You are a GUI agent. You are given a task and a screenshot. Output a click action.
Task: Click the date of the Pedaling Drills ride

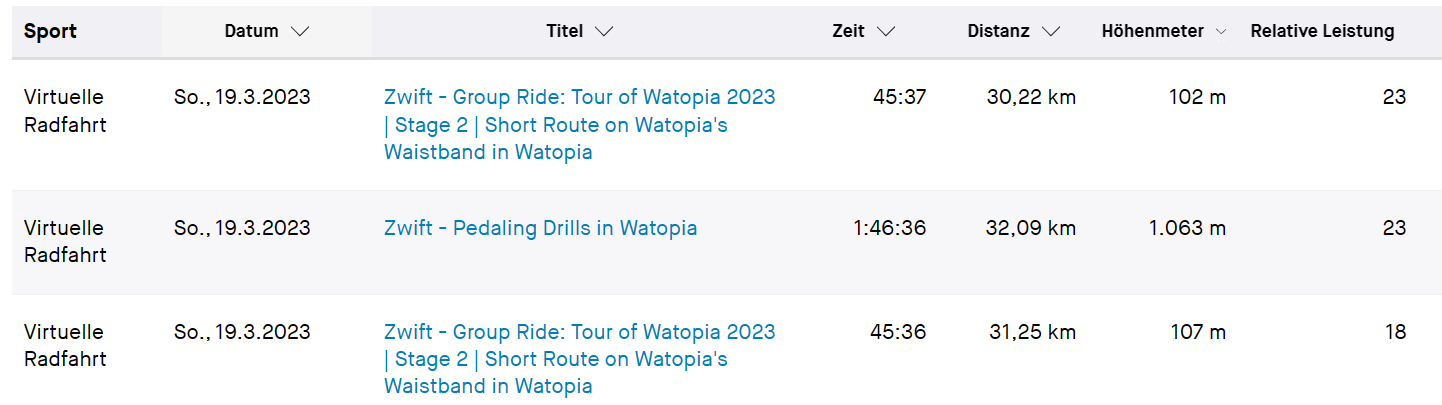click(x=242, y=228)
